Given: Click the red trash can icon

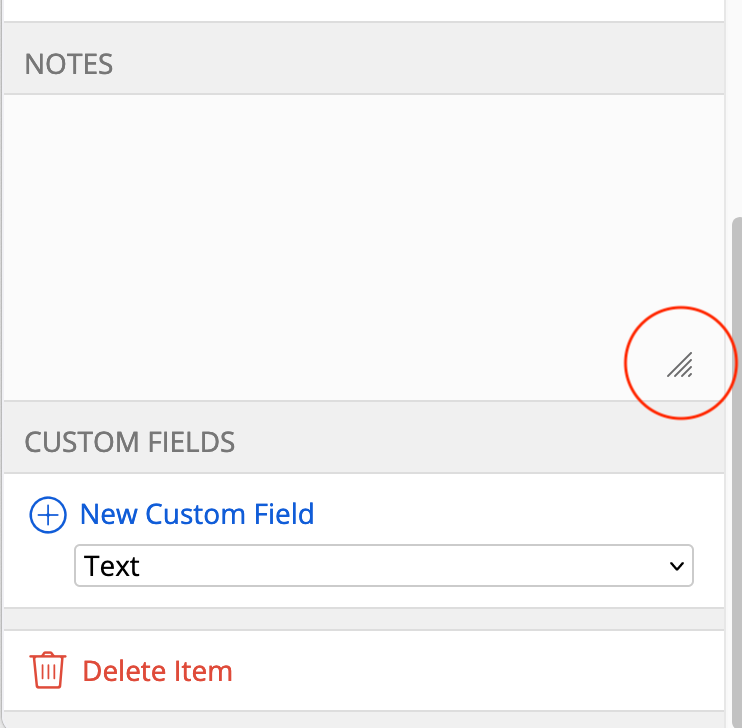Looking at the screenshot, I should click(x=48, y=670).
